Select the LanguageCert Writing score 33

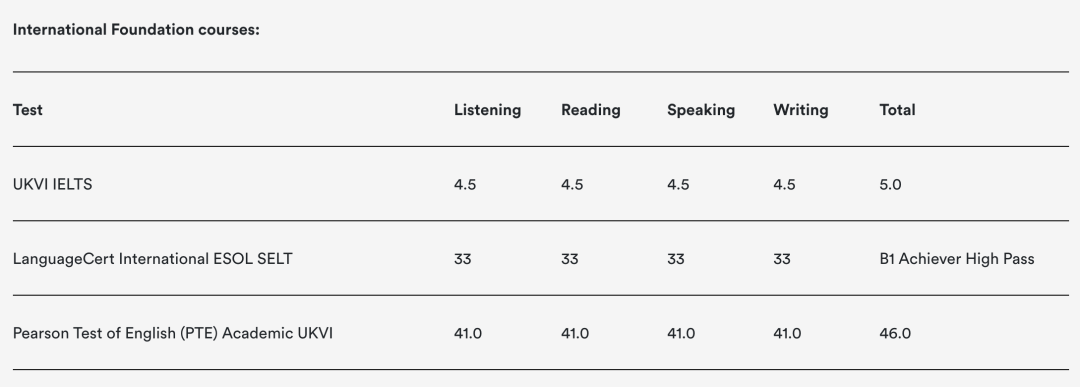[x=782, y=259]
